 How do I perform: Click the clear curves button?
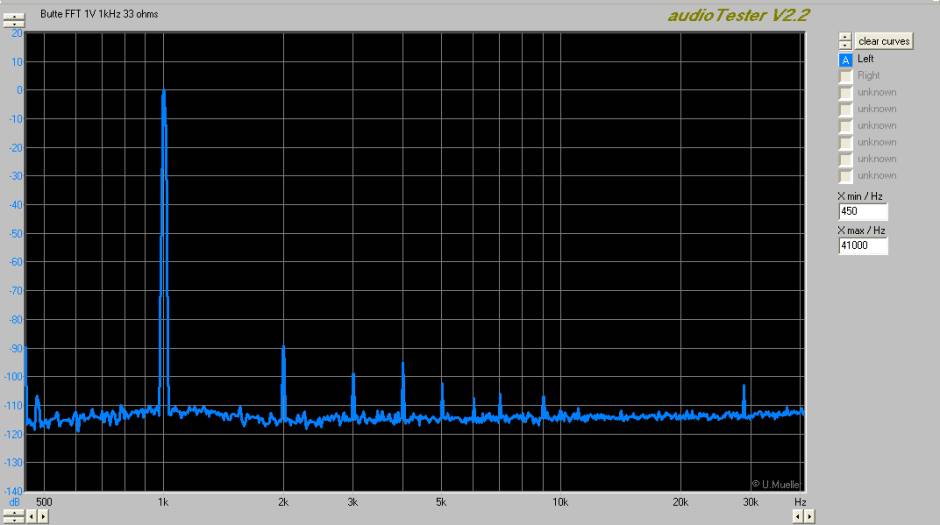tap(884, 41)
